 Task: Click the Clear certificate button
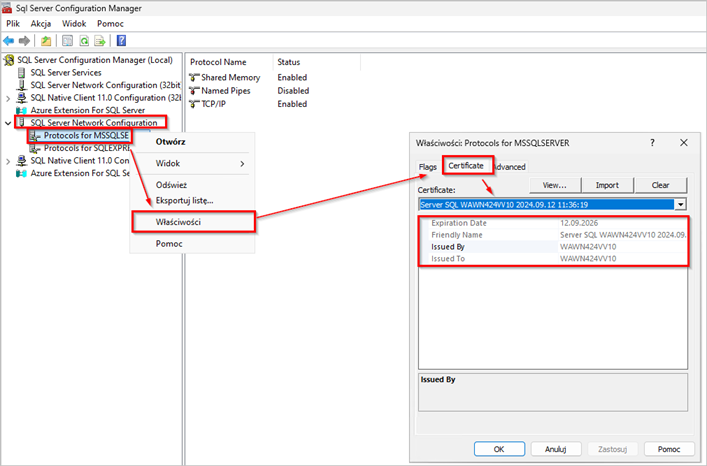(x=660, y=185)
